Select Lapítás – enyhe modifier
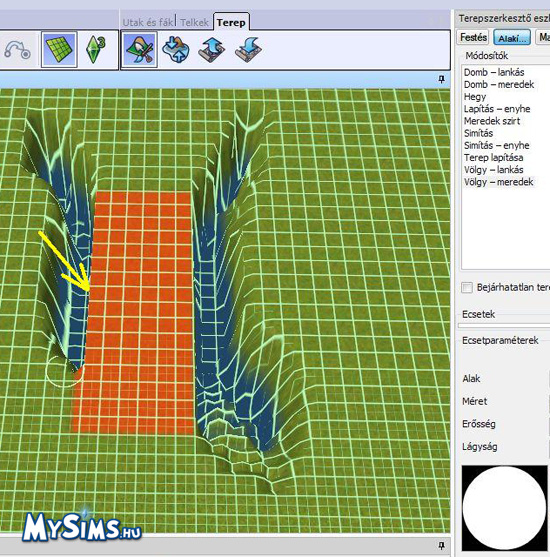The image size is (550, 557). click(x=497, y=109)
